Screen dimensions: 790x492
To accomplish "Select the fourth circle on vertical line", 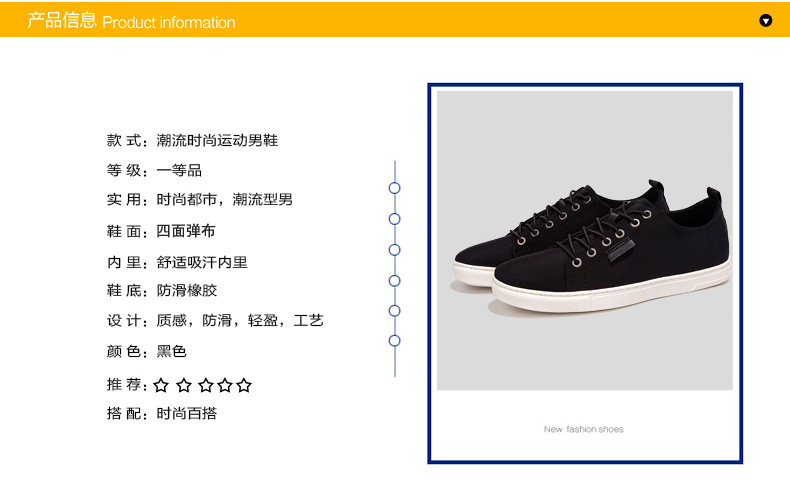I will point(394,280).
